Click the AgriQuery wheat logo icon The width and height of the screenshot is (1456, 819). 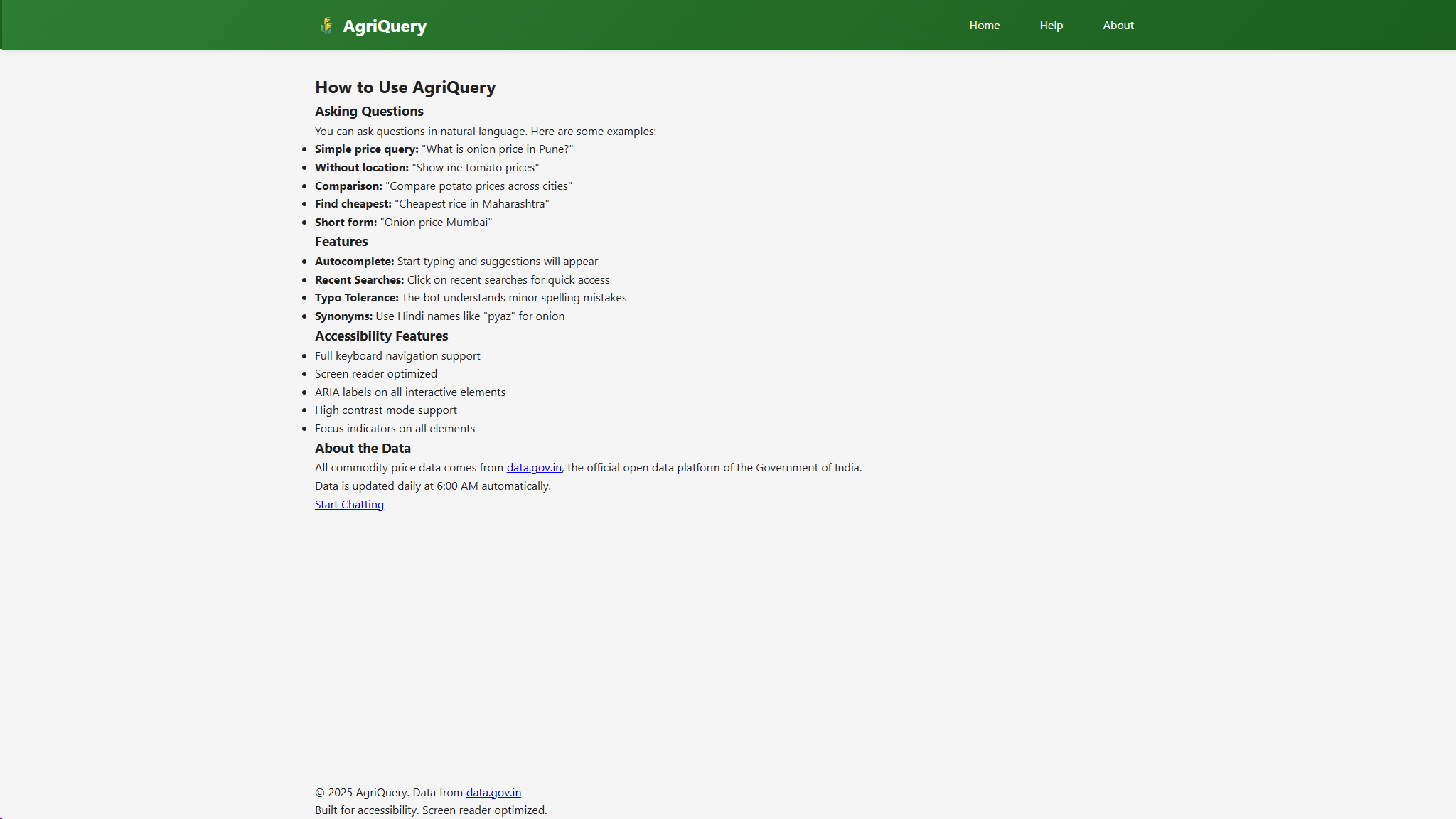[x=326, y=26]
